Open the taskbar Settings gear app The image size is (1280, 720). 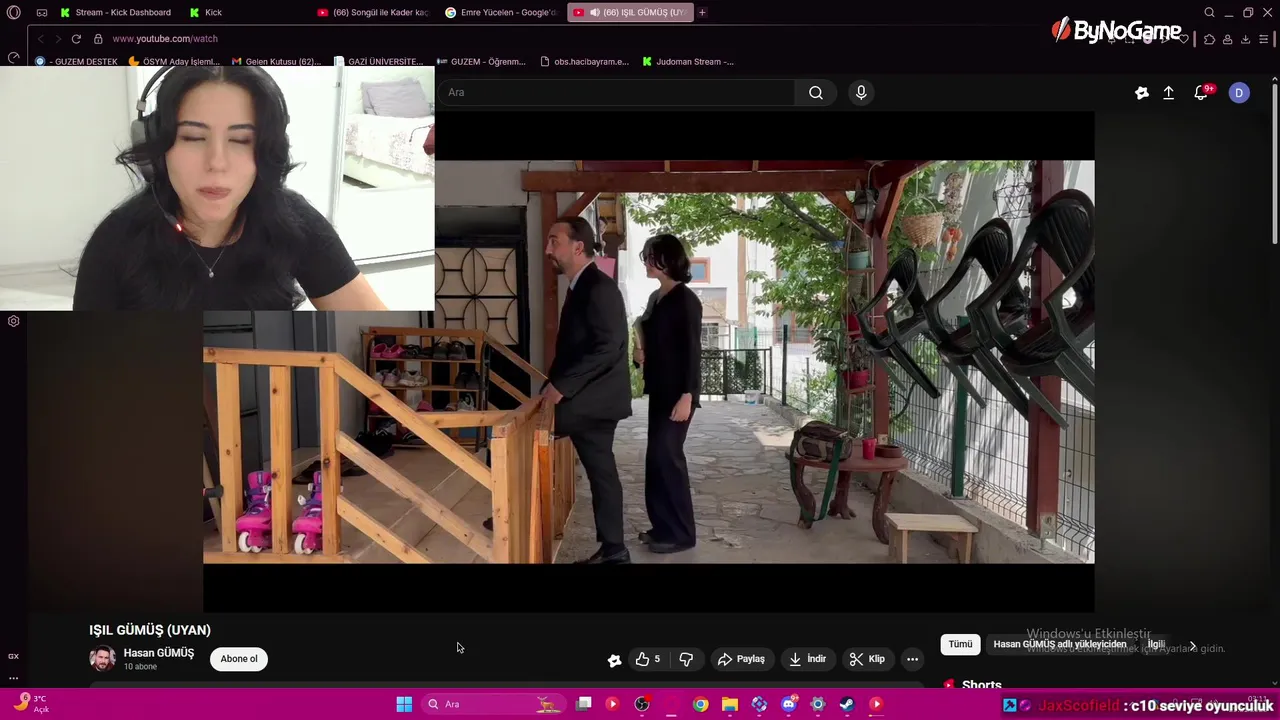pos(818,704)
